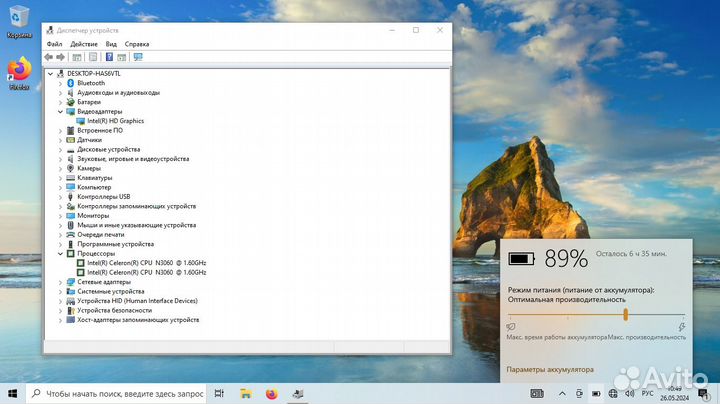Viewport: 720px width, 404px height.
Task: Click the blue Help icon in toolbar
Action: tap(108, 57)
